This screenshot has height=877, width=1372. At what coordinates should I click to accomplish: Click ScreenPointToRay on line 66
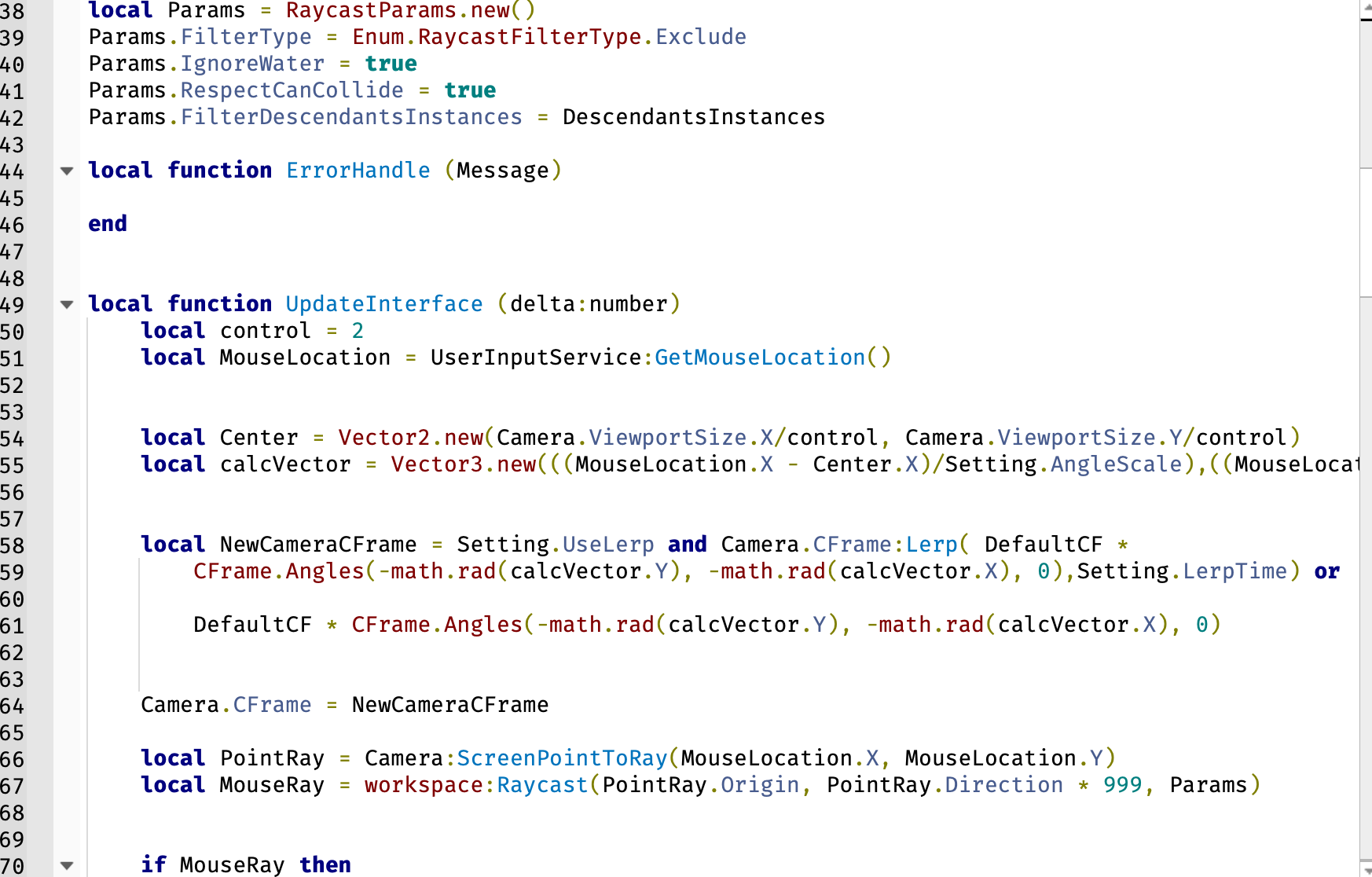(561, 758)
